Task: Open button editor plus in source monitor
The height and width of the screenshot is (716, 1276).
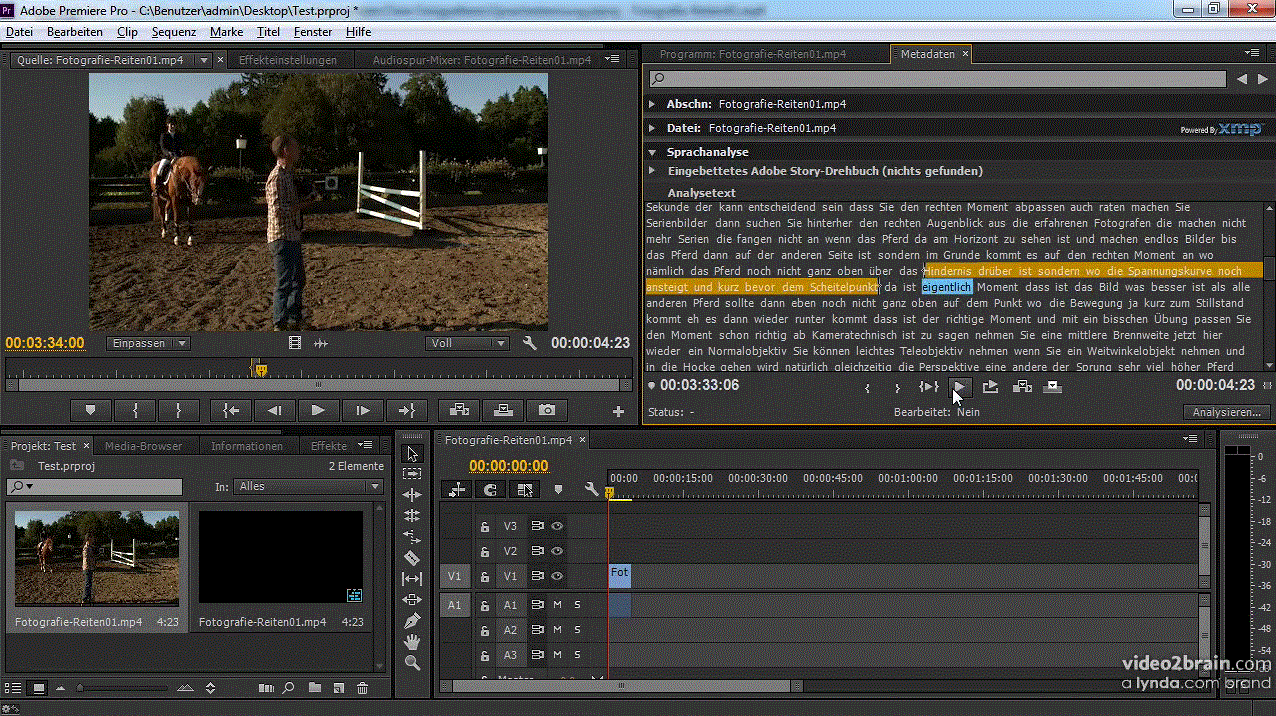Action: pos(618,411)
